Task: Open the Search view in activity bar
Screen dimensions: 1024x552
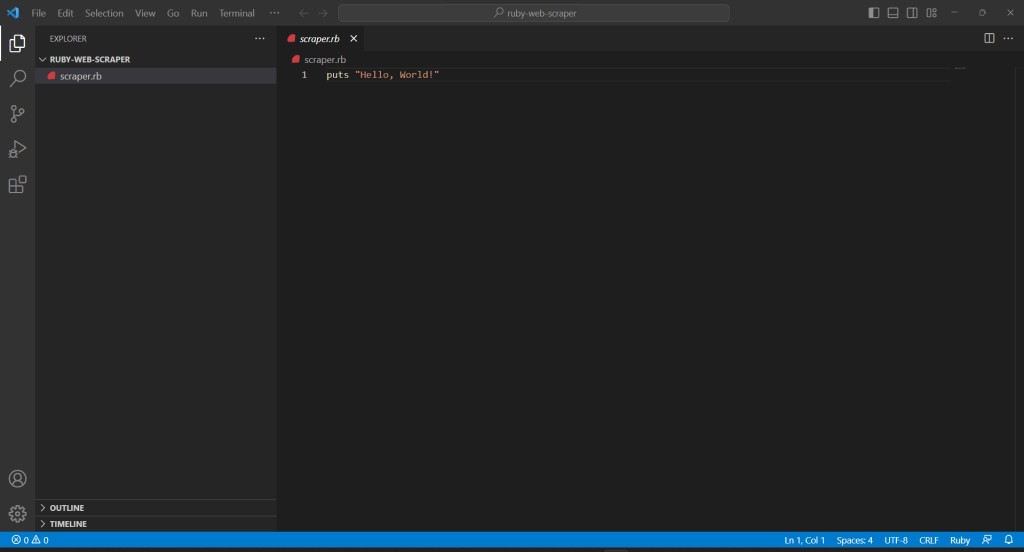Action: click(x=17, y=78)
